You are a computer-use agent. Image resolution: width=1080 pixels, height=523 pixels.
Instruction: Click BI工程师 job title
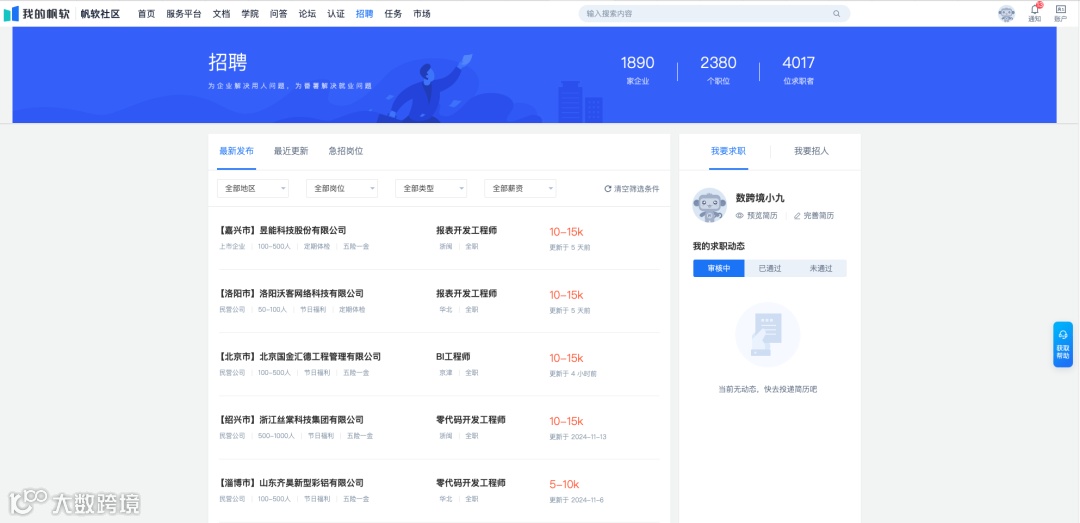[453, 357]
